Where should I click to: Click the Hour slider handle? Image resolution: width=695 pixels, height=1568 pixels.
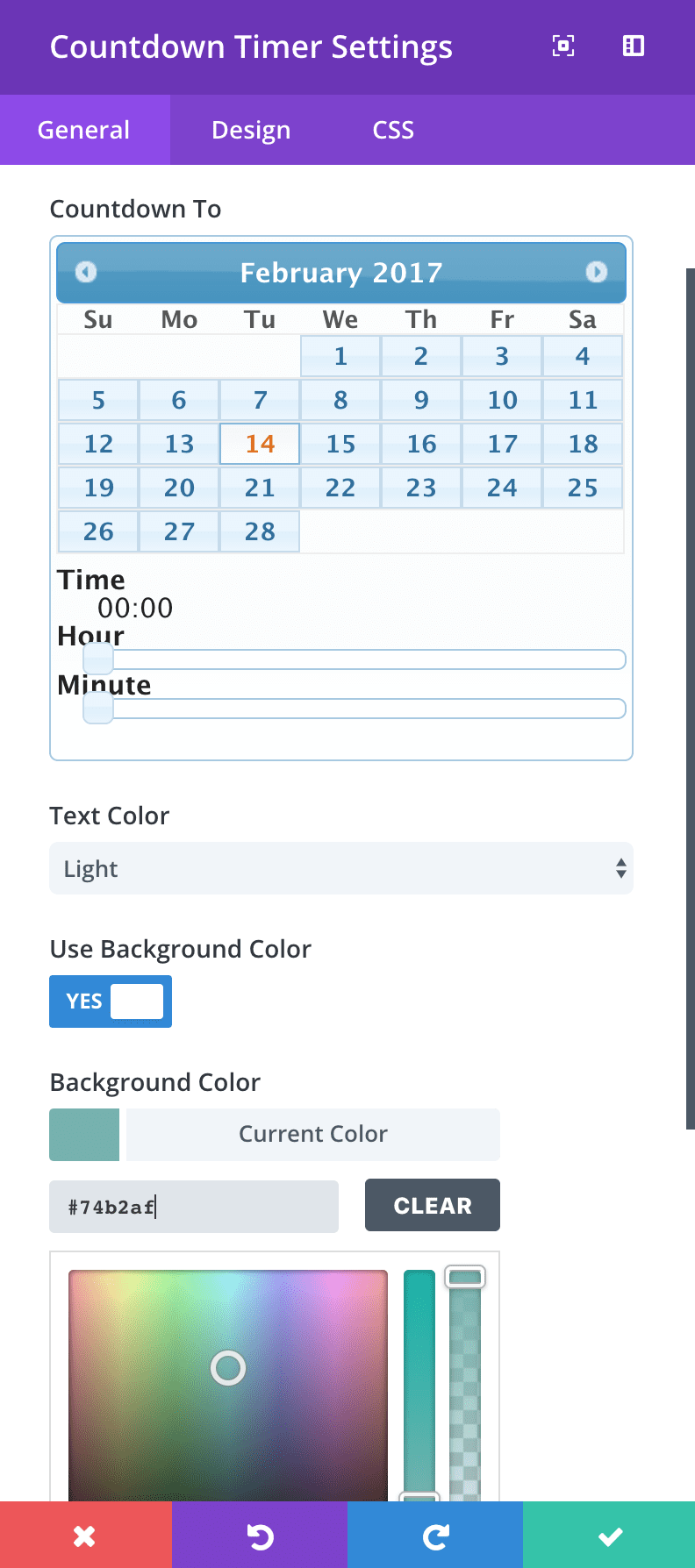pos(97,659)
